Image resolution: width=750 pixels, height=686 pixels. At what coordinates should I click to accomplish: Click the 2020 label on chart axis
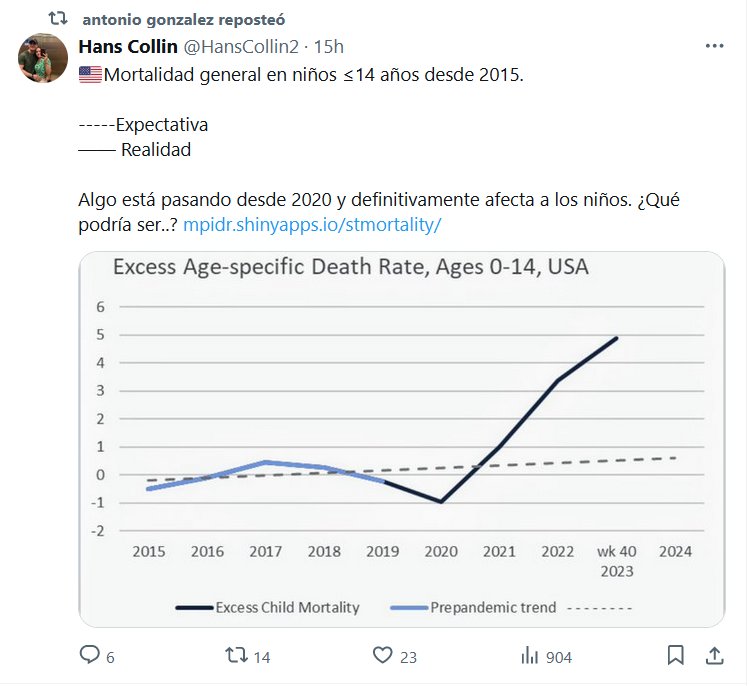click(441, 551)
